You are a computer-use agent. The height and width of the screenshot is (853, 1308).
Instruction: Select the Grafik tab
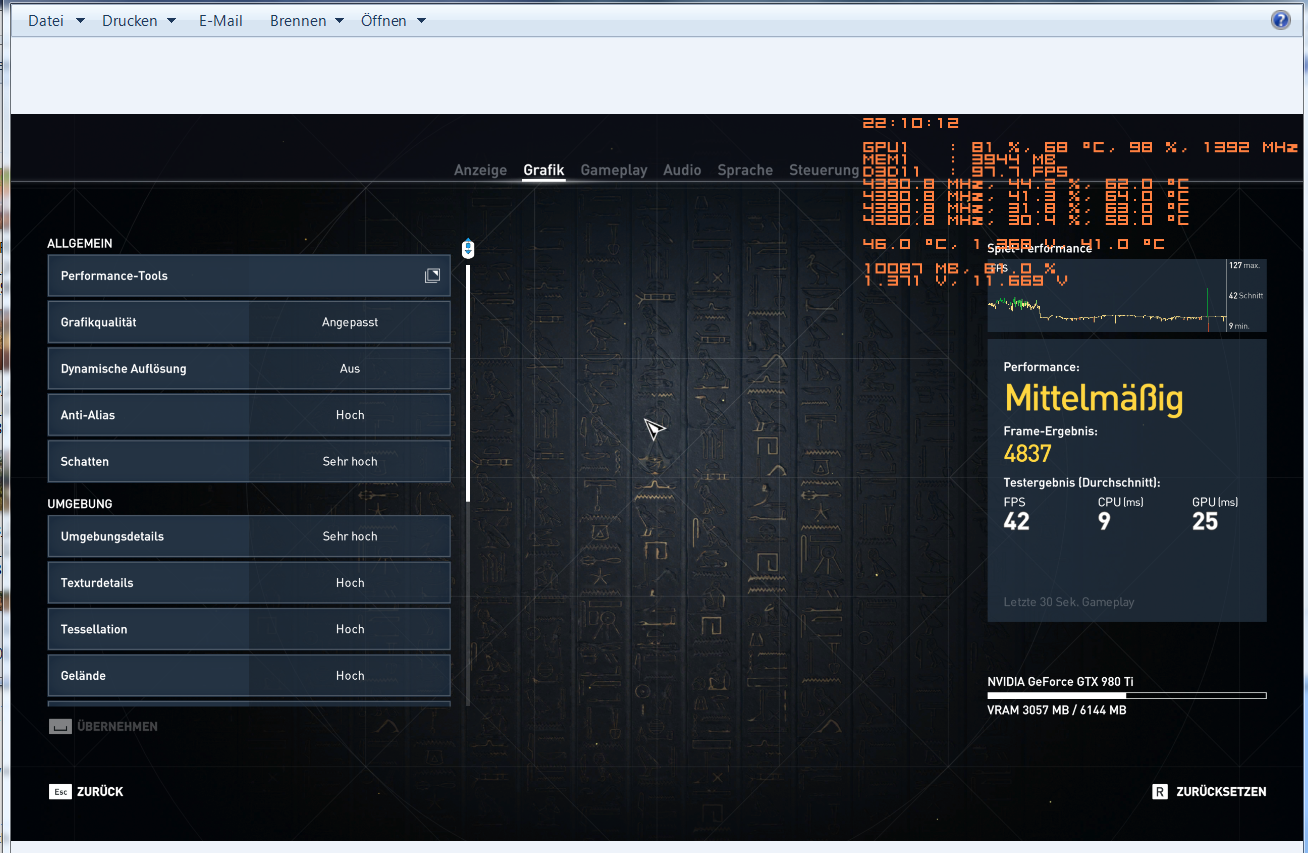[544, 171]
